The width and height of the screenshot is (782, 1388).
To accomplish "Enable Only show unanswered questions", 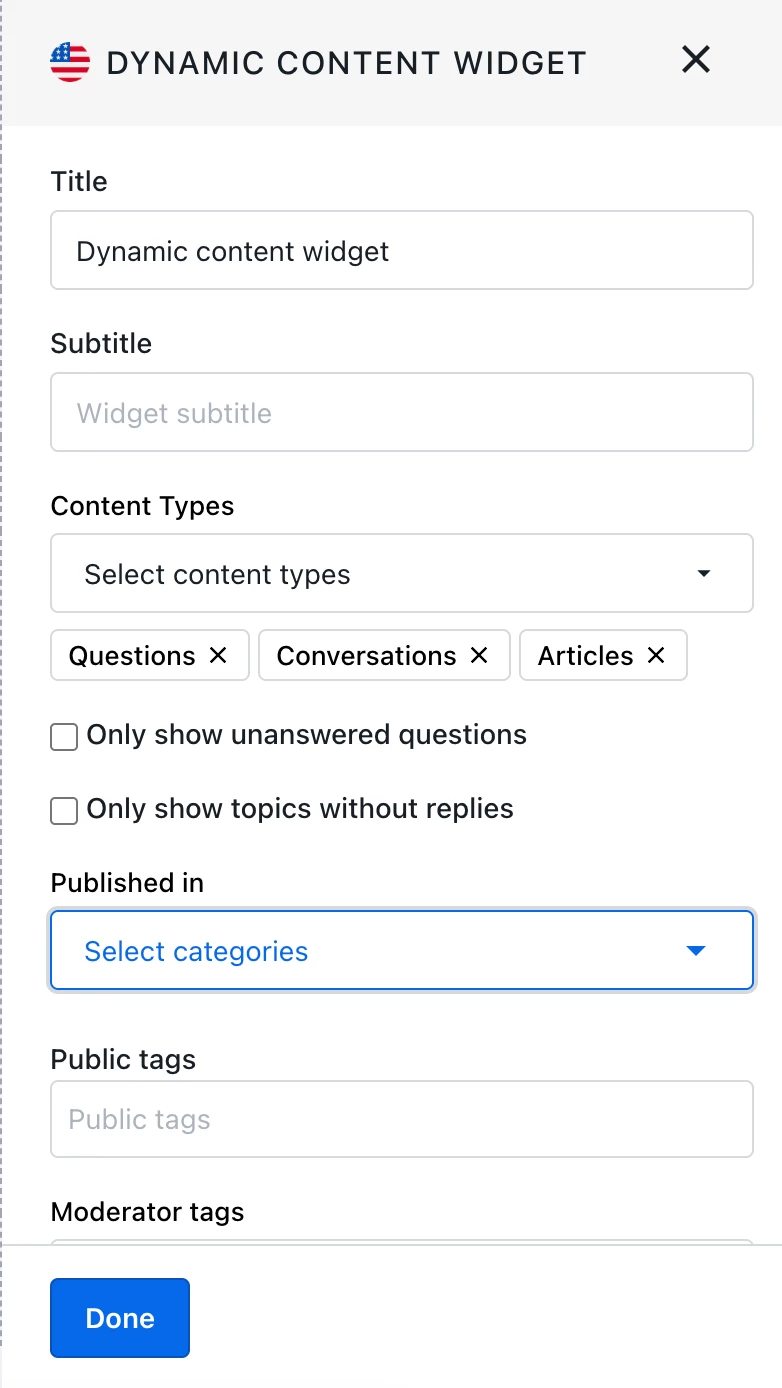I will click(64, 738).
